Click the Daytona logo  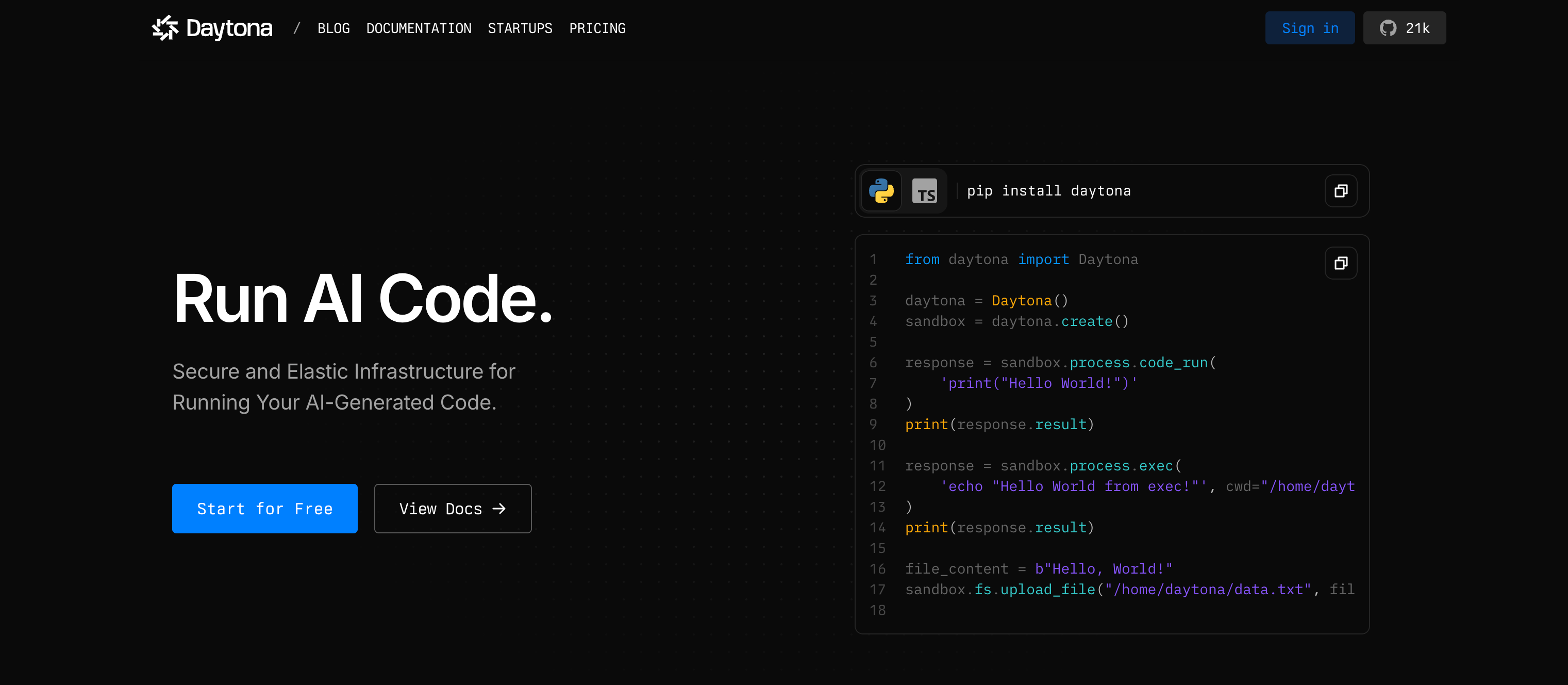212,28
